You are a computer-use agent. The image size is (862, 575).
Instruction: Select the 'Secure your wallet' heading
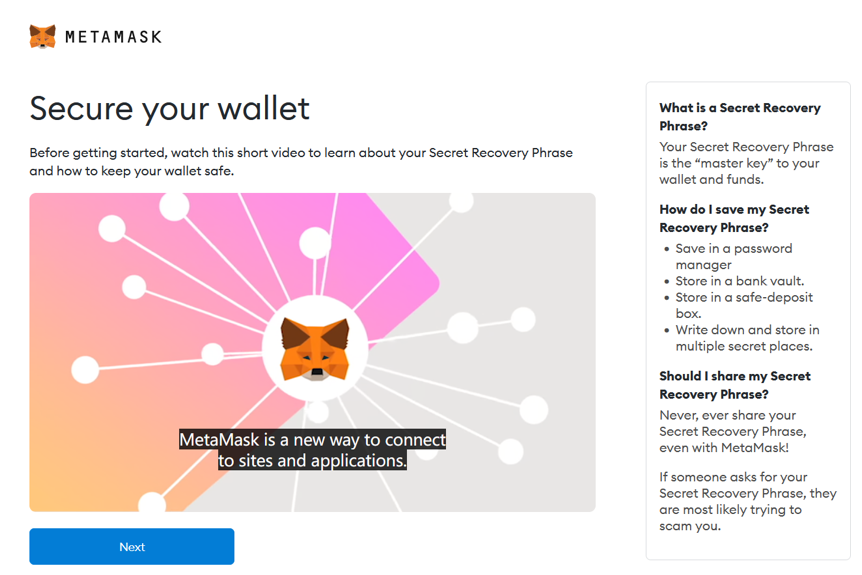pos(169,108)
